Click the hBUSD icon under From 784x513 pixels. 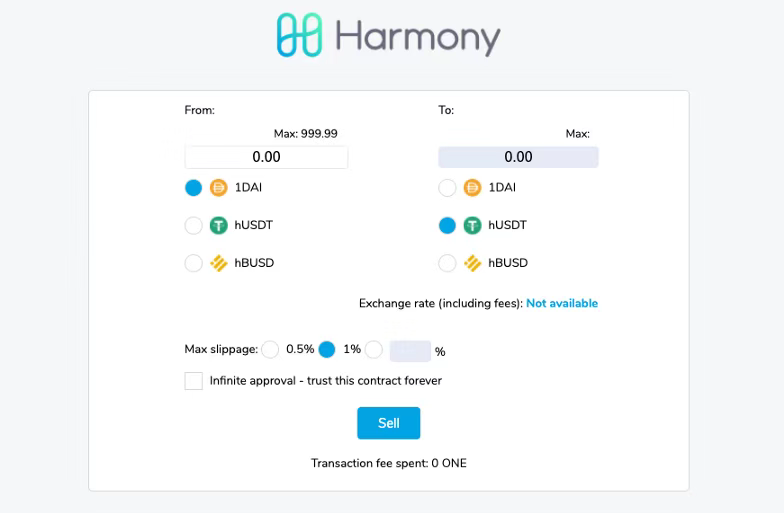(218, 263)
